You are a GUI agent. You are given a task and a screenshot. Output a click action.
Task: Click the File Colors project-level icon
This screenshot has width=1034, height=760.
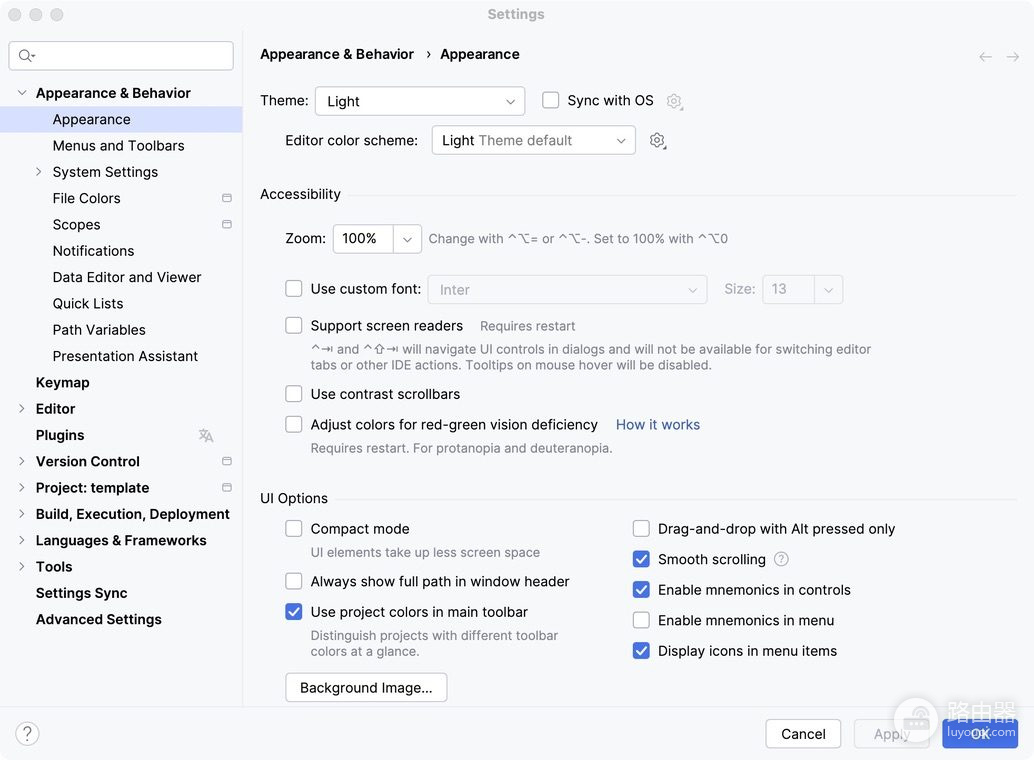227,198
